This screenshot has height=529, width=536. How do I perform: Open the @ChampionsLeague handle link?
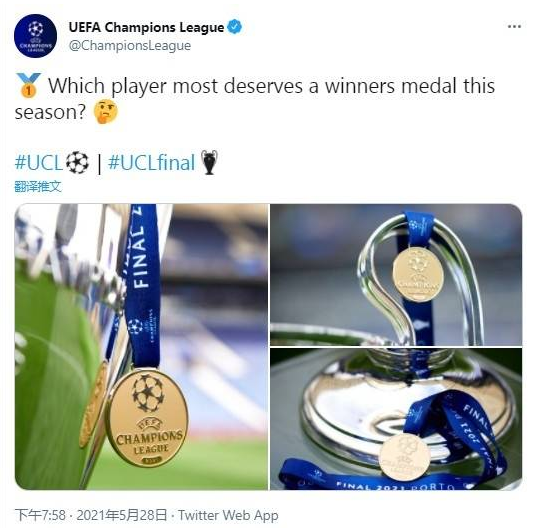[x=130, y=45]
